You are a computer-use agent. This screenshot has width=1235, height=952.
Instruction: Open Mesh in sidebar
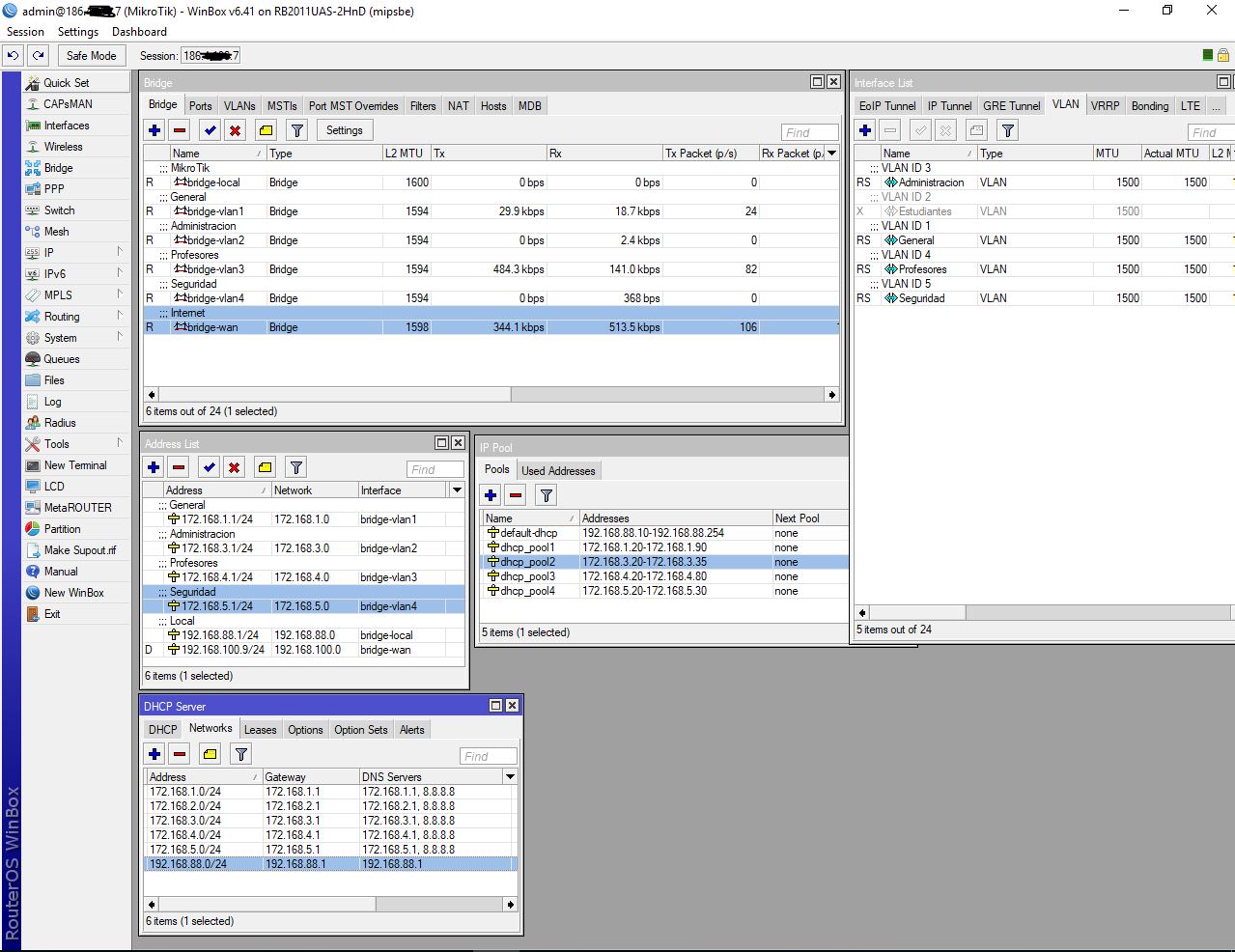pos(76,232)
